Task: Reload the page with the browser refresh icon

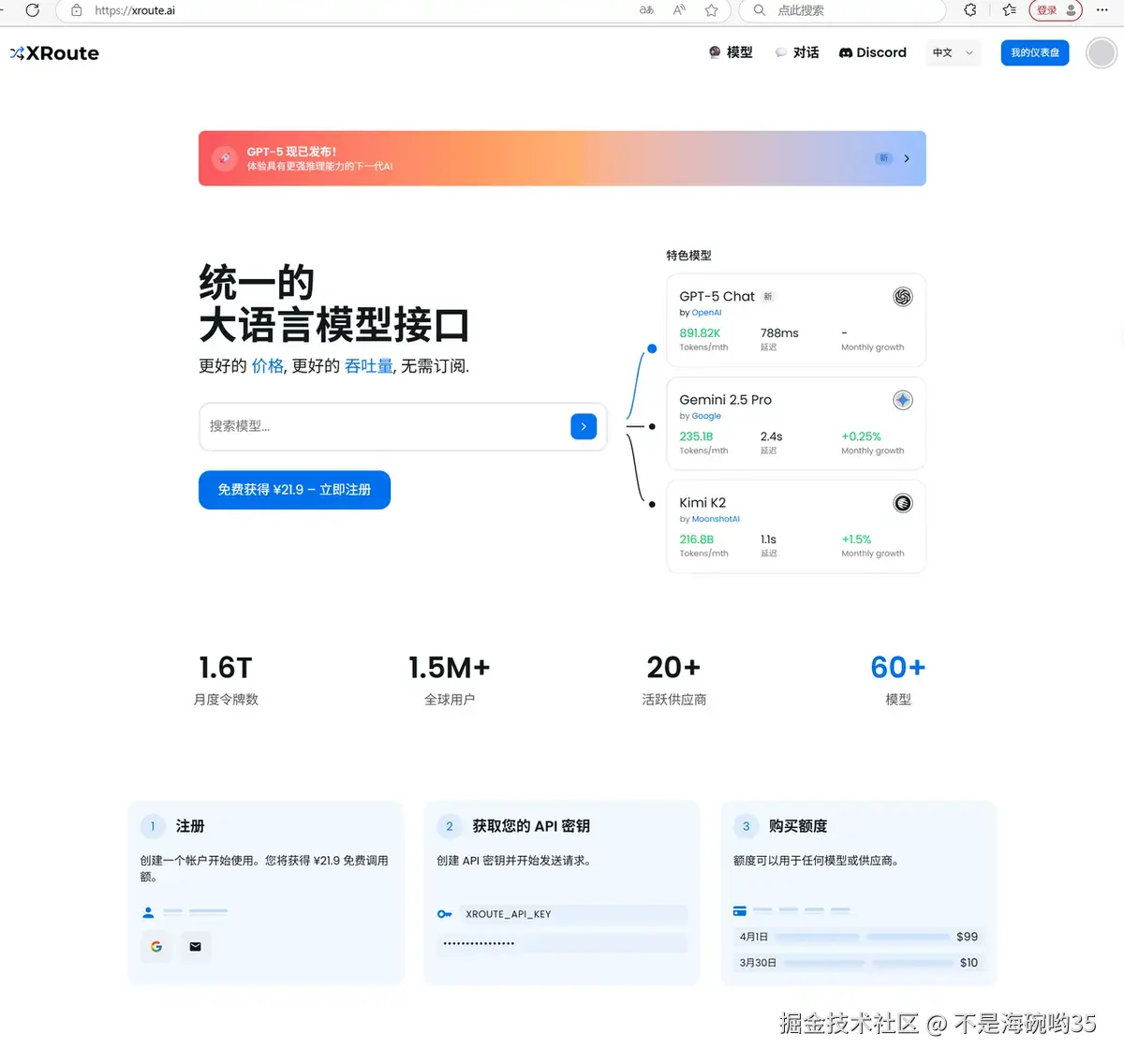Action: tap(33, 10)
